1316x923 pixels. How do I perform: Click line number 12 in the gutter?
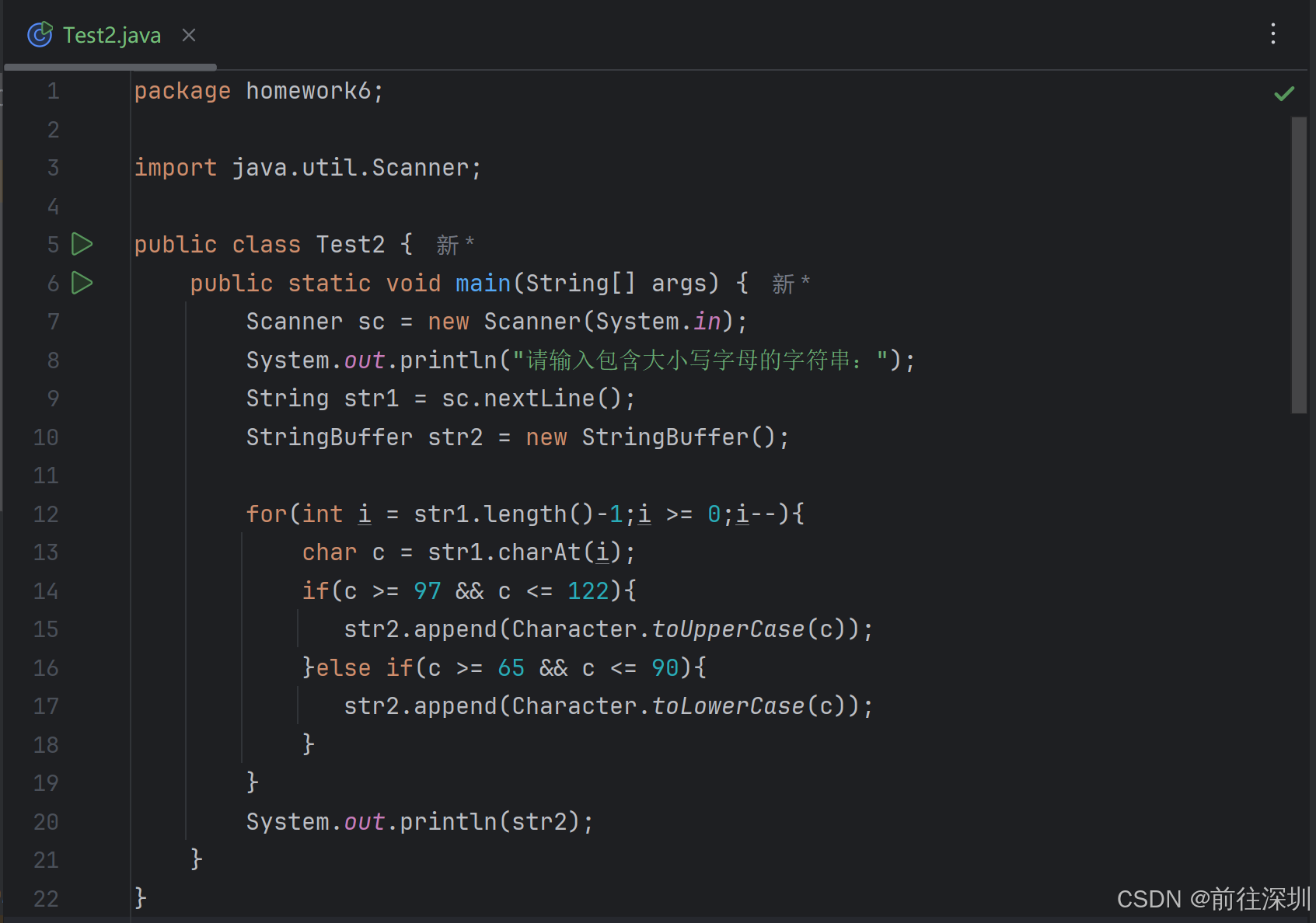(x=46, y=514)
